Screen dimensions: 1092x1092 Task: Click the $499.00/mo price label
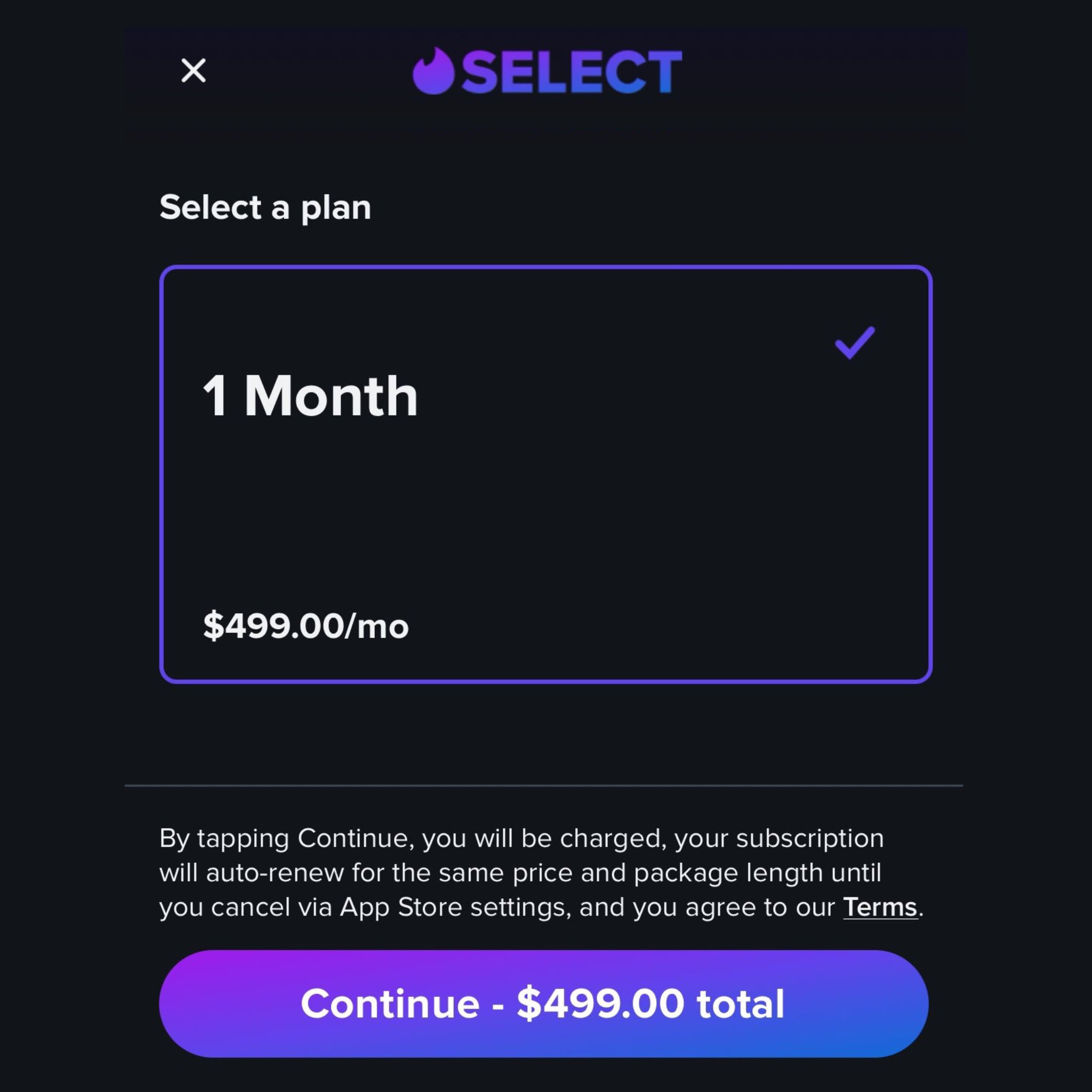(306, 625)
